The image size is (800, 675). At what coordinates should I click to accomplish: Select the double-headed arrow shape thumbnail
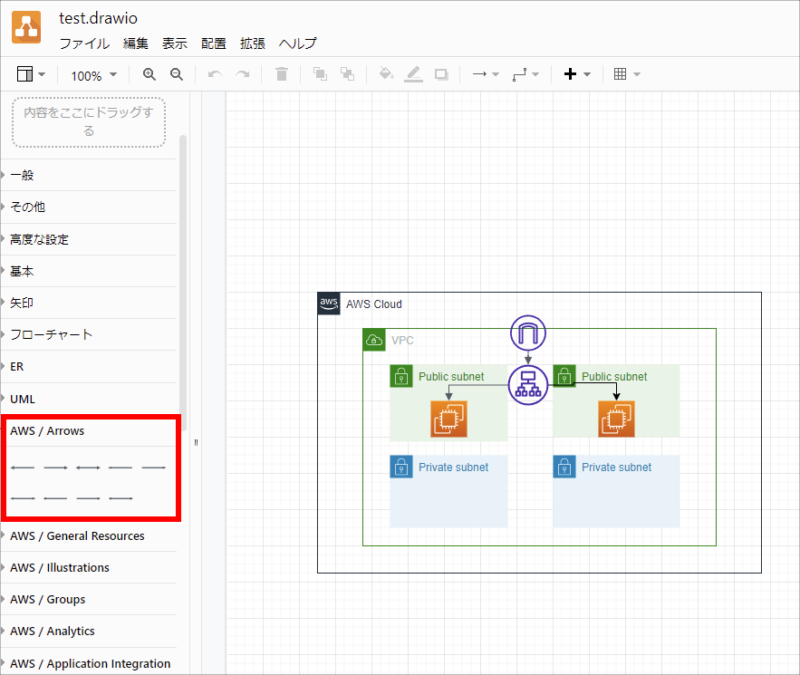[88, 467]
